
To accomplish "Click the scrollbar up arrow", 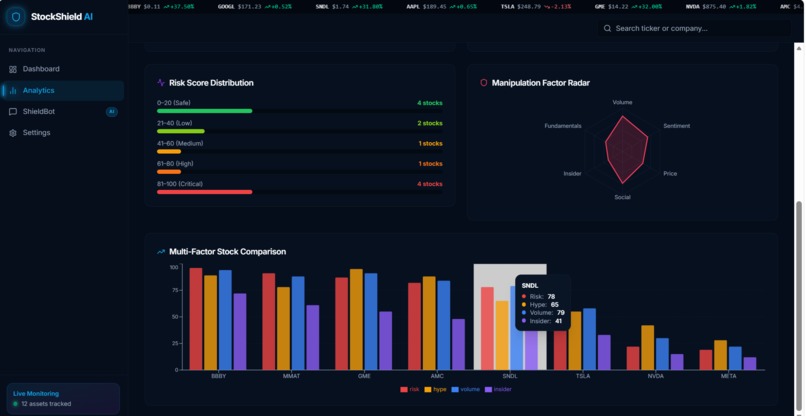I will click(799, 48).
